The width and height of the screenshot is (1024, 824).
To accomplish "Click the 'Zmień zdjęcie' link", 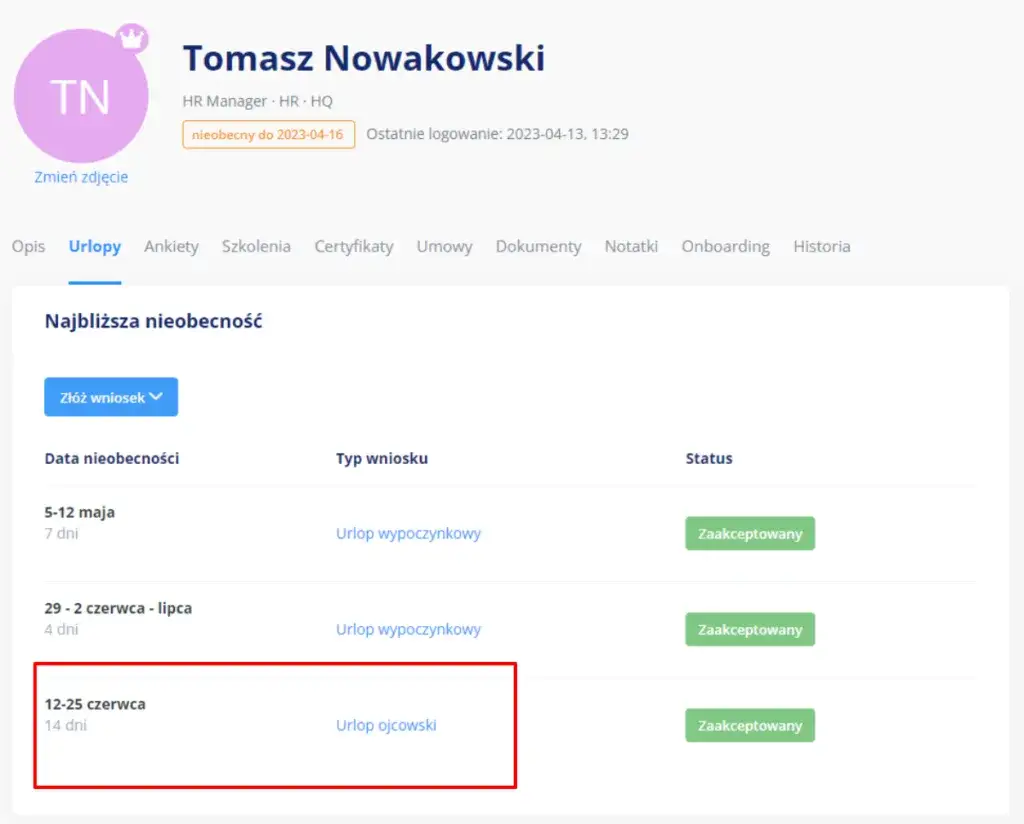I will click(x=81, y=177).
